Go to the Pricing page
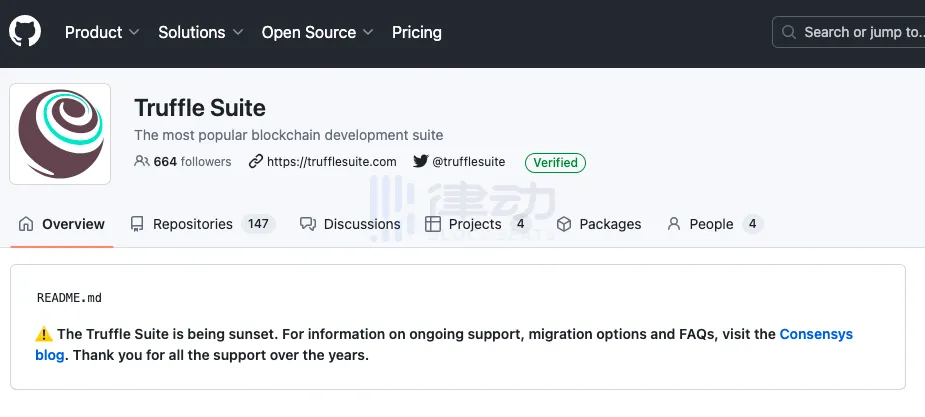925x417 pixels. tap(416, 32)
